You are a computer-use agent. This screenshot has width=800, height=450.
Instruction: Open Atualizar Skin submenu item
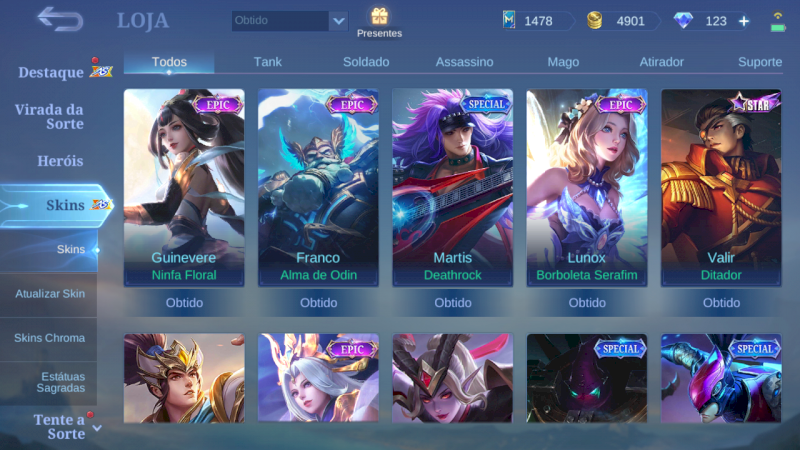pos(48,294)
